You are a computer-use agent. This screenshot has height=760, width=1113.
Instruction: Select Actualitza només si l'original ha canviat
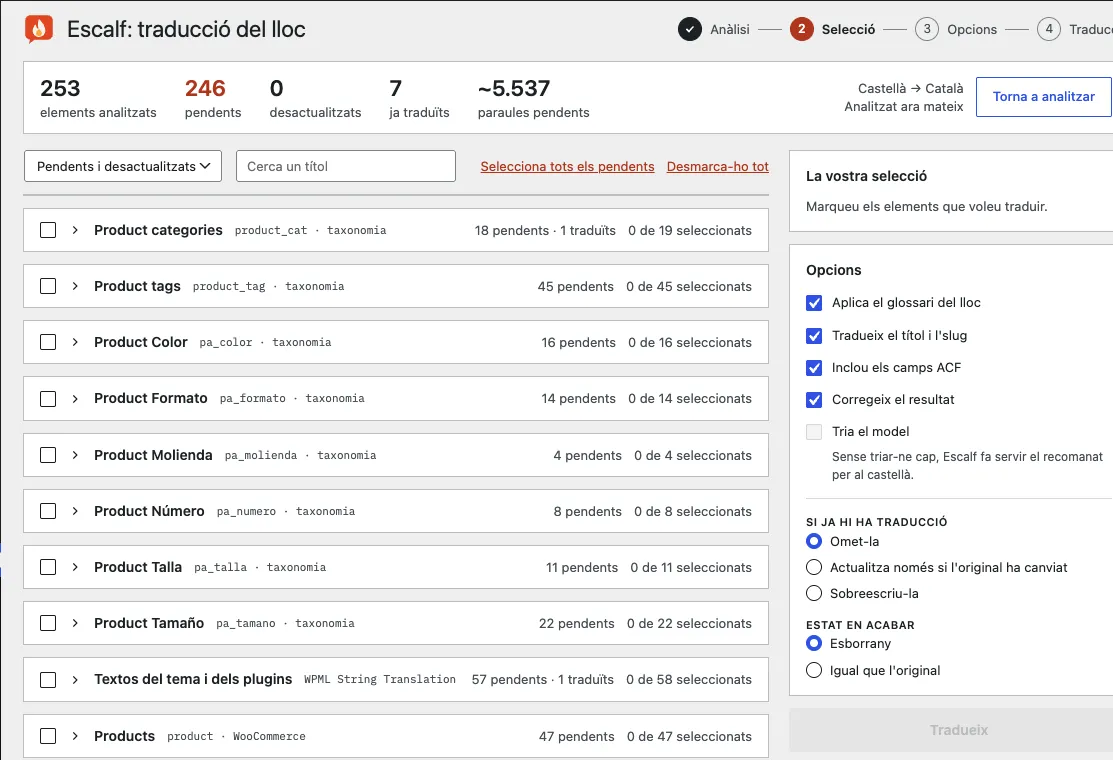pos(814,567)
